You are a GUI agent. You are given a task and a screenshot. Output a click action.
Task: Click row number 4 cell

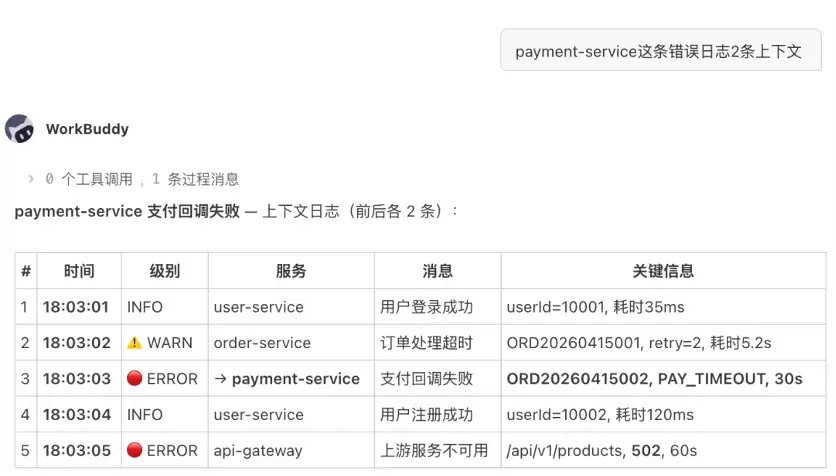pyautogui.click(x=25, y=415)
